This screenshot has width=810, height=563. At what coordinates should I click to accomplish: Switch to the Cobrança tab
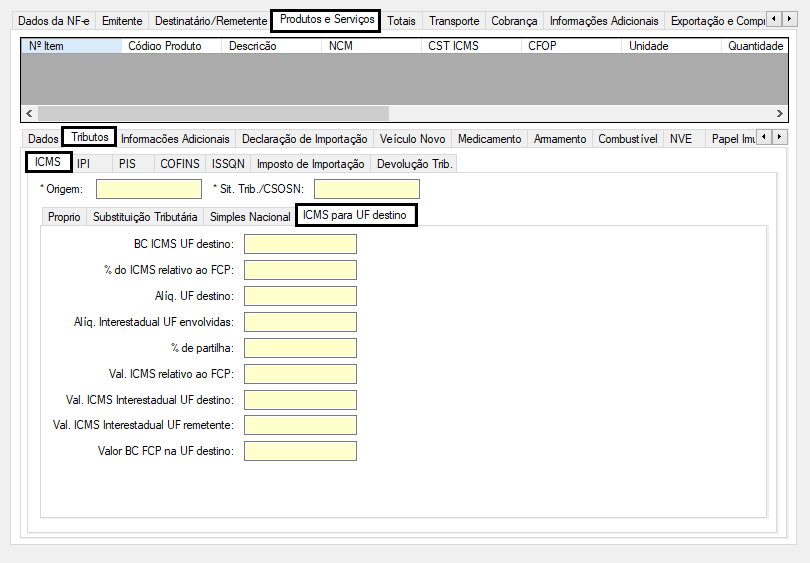pos(514,21)
